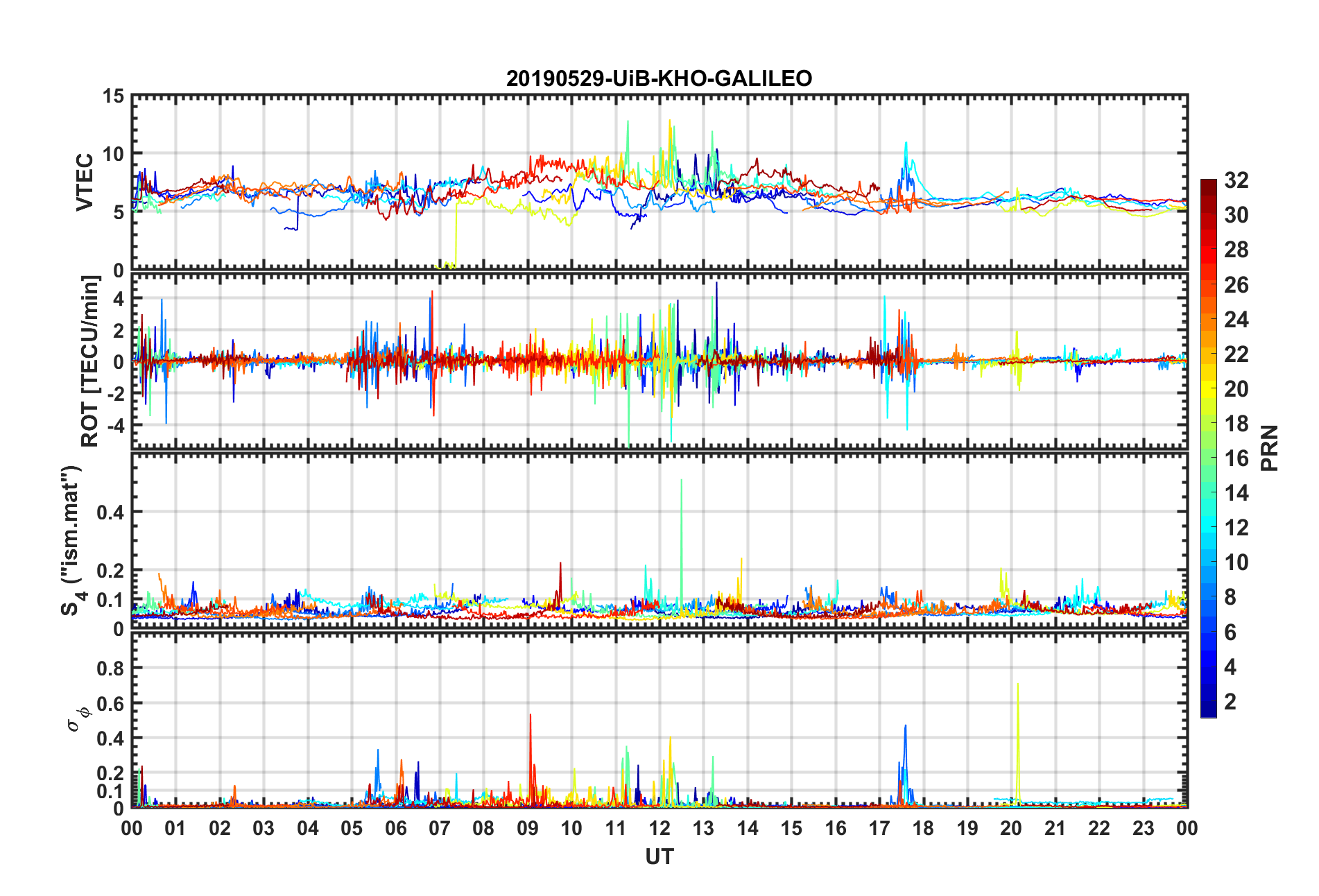Click colorbar tick label 2
The image size is (1319, 896).
[1230, 702]
